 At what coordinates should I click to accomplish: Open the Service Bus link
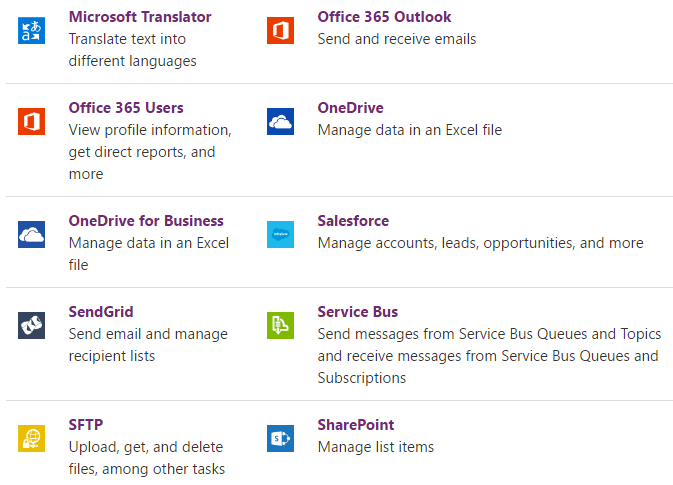356,312
